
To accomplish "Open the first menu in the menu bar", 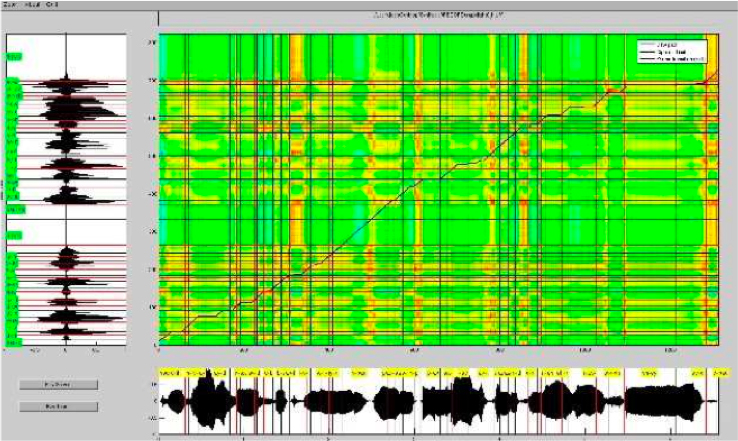I will coord(10,5).
